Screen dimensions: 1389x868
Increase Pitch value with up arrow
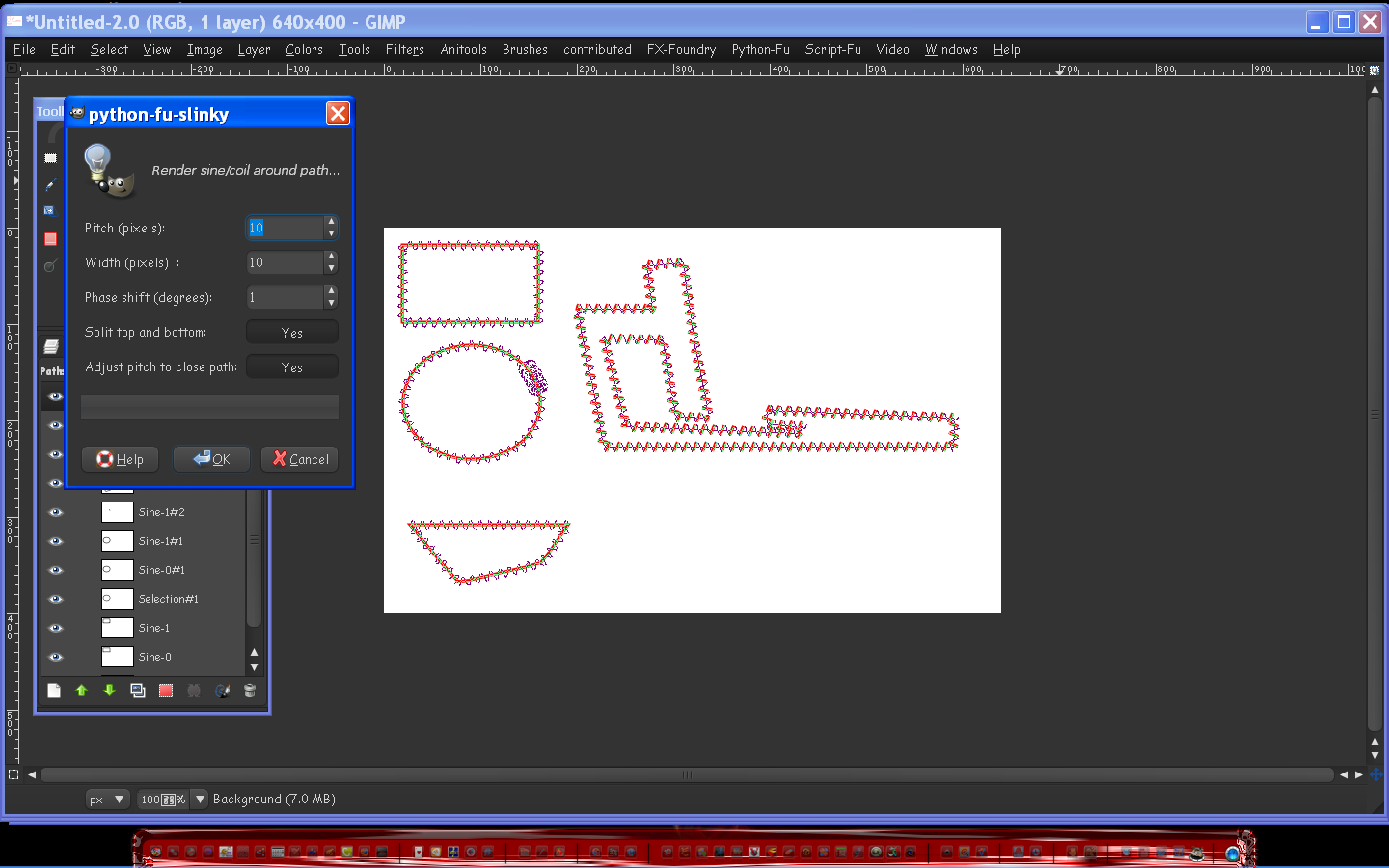click(x=331, y=222)
